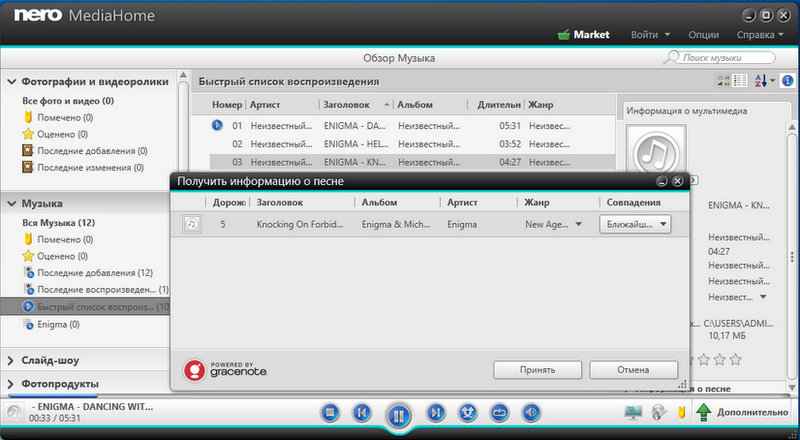Viewport: 800px width, 440px height.
Task: Open the Войти menu
Action: (650, 35)
